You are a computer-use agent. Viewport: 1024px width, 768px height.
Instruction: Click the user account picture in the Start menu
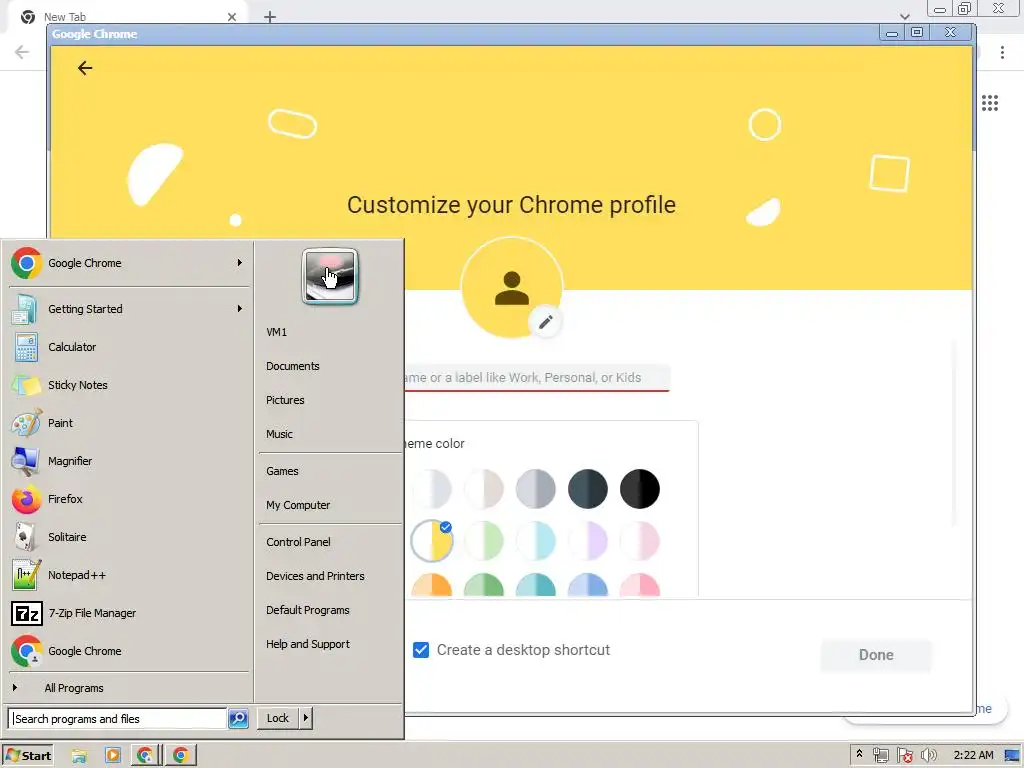coord(330,276)
